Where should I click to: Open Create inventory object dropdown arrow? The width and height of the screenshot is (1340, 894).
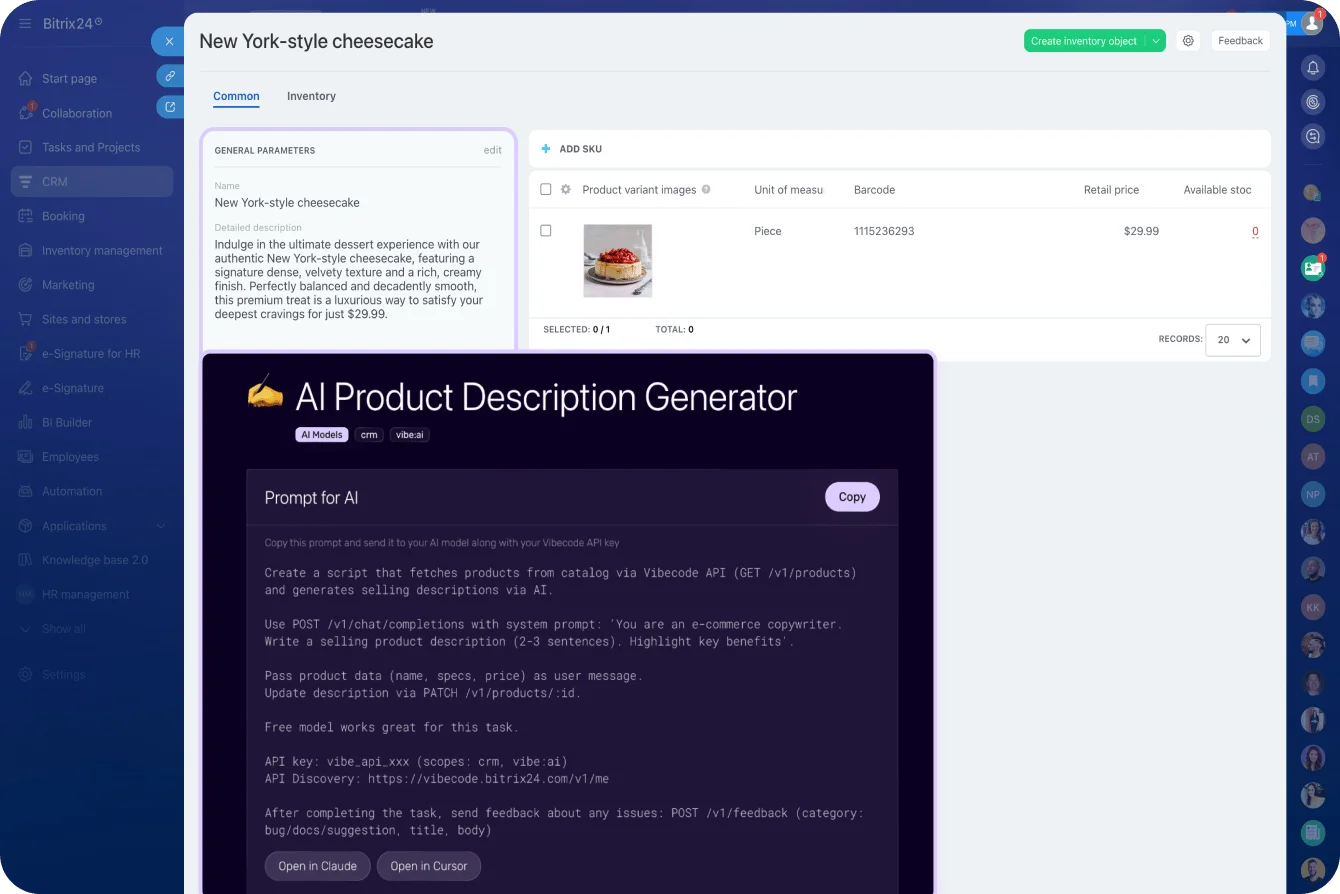[1156, 41]
